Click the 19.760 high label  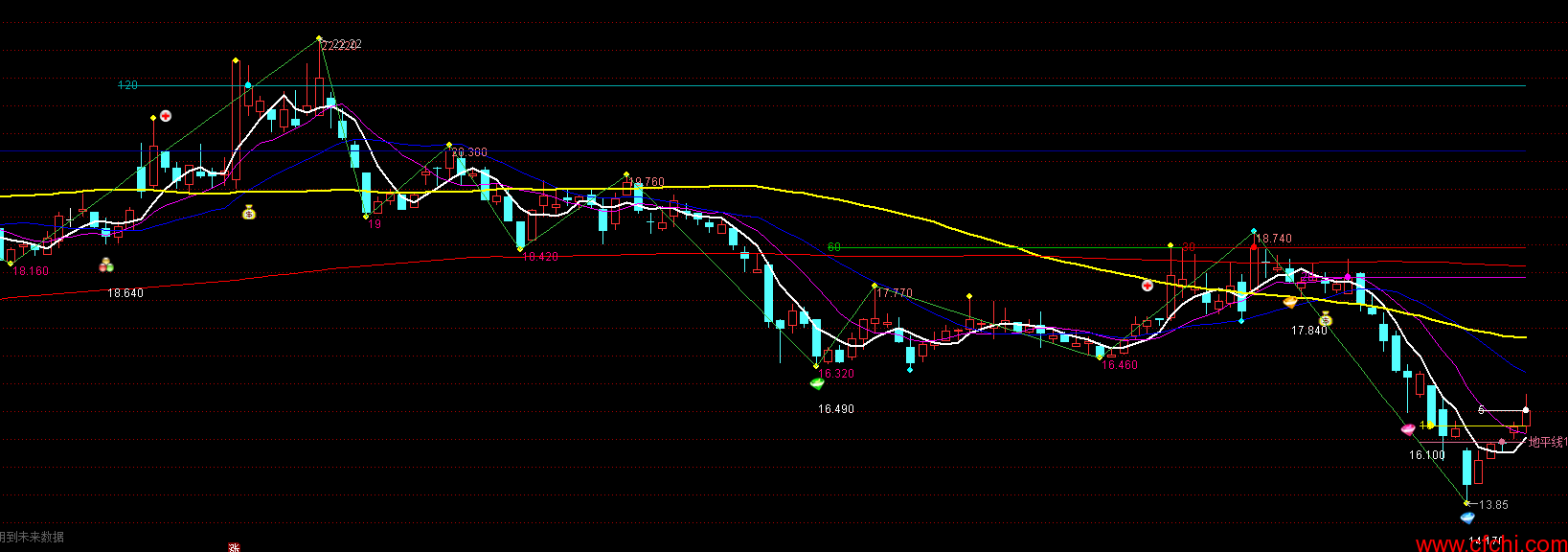click(x=648, y=182)
